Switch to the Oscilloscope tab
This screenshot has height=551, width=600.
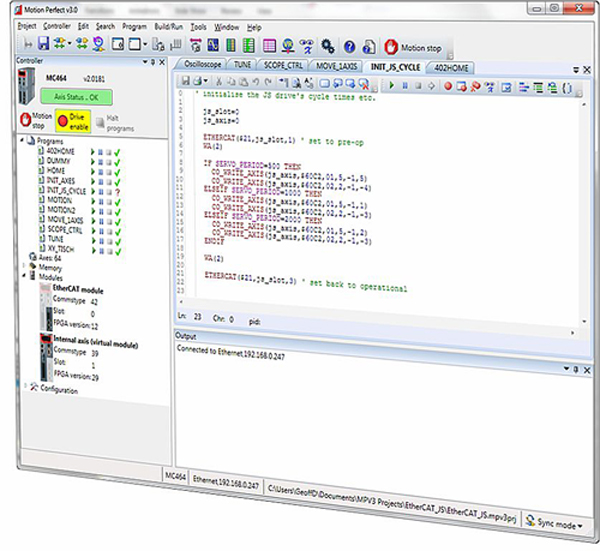pos(203,66)
